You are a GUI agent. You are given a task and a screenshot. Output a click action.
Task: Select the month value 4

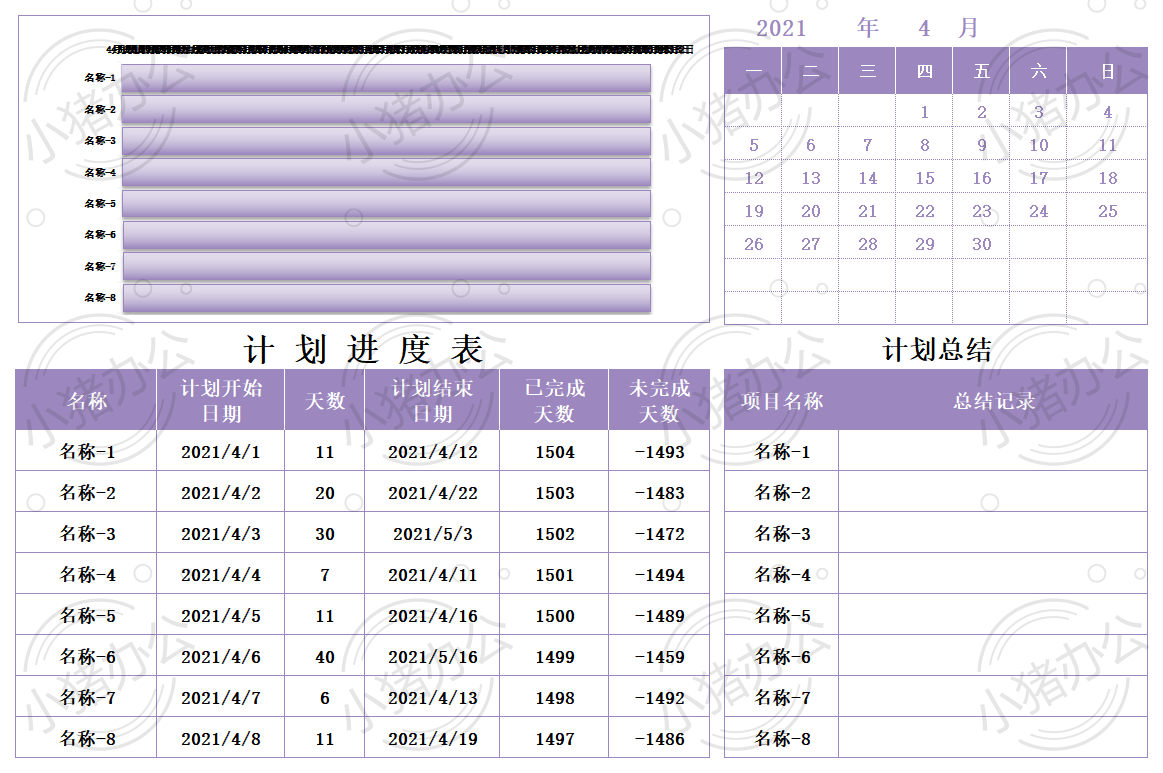coord(923,28)
